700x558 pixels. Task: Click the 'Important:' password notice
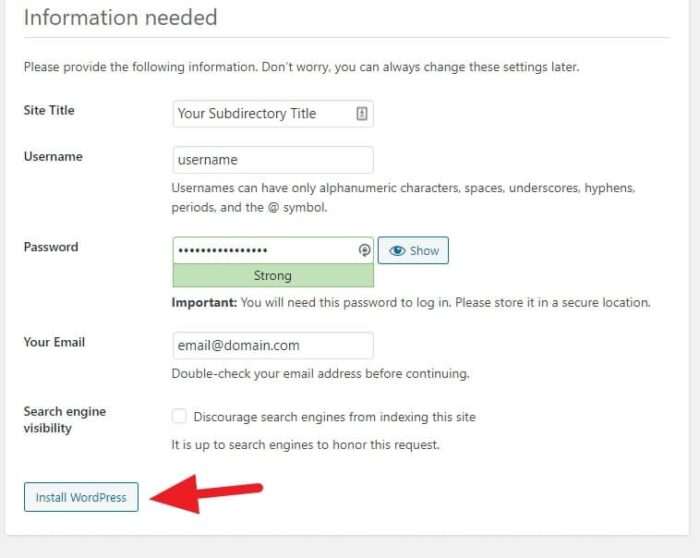(411, 303)
